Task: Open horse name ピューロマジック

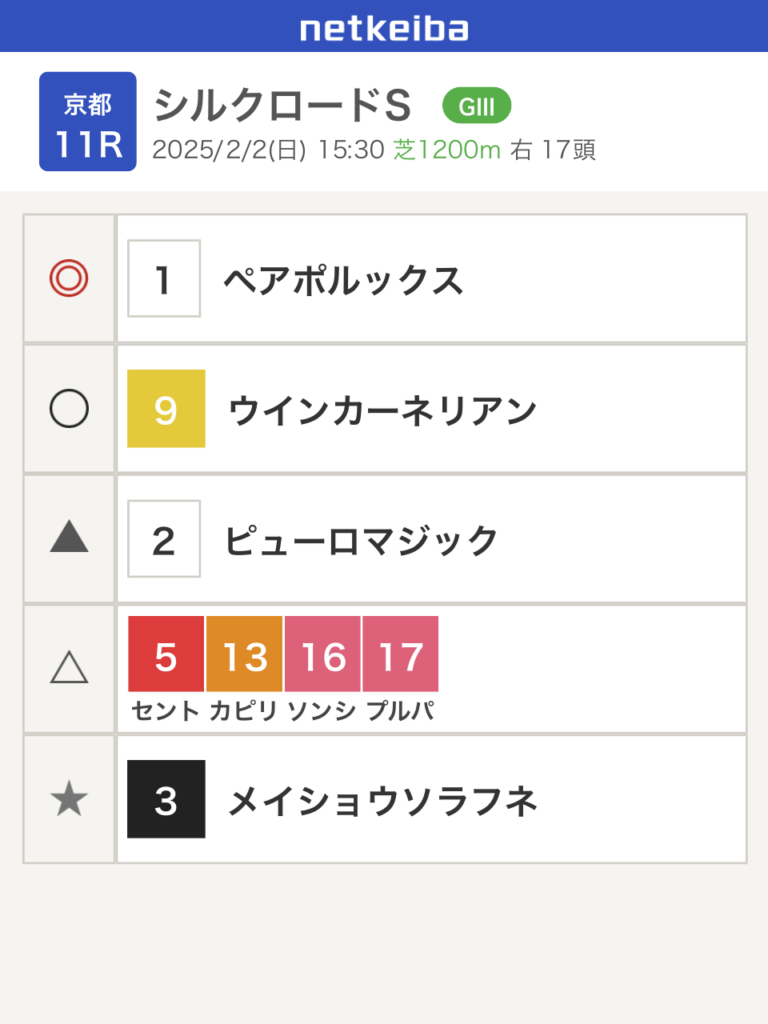Action: tap(361, 541)
